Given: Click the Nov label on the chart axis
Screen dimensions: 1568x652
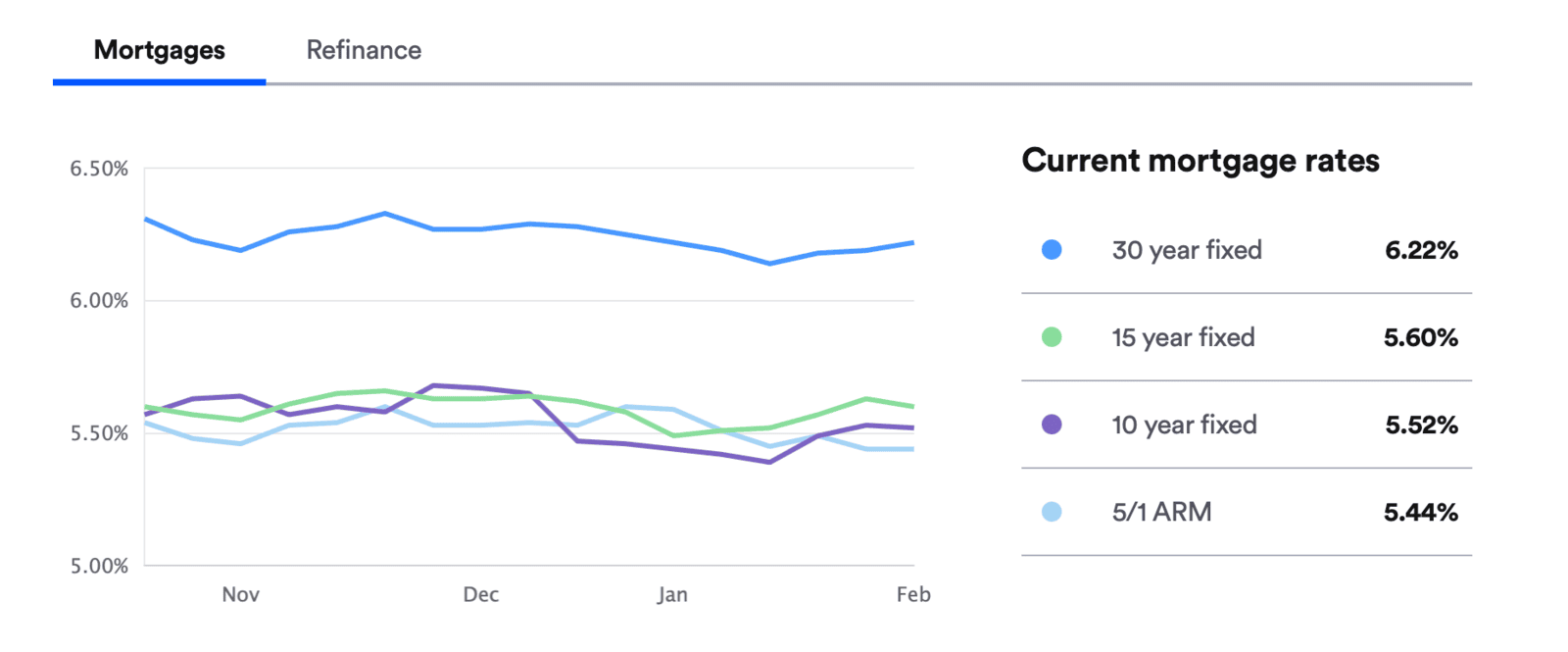Looking at the screenshot, I should tap(240, 594).
